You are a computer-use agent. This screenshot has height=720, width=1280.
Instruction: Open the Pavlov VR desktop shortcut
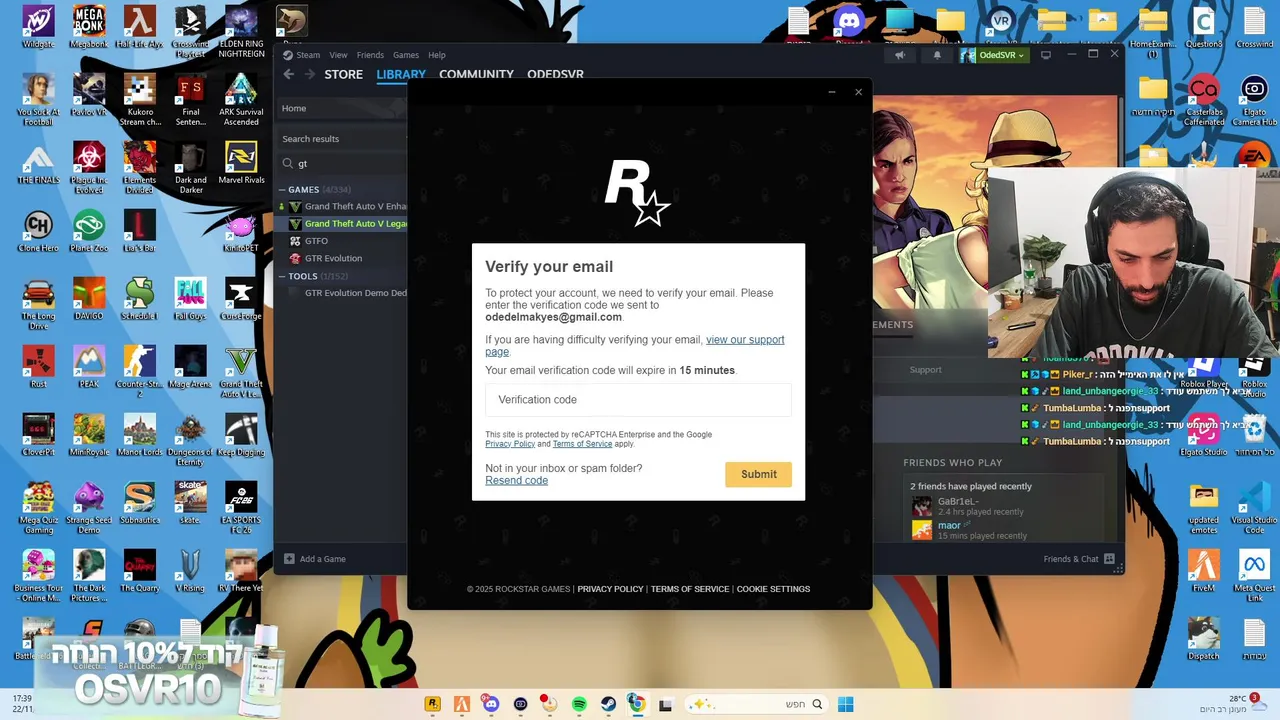(x=89, y=95)
